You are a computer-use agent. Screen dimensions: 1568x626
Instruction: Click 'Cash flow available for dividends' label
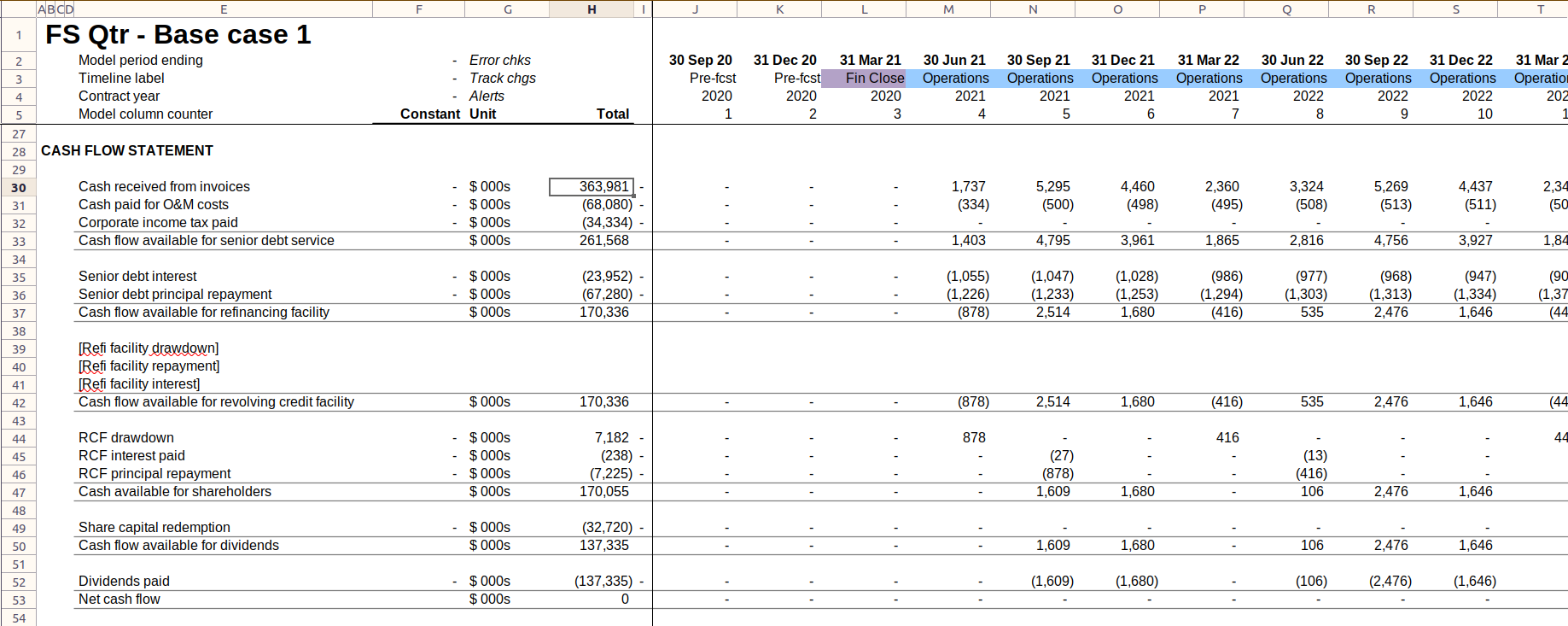pyautogui.click(x=178, y=546)
